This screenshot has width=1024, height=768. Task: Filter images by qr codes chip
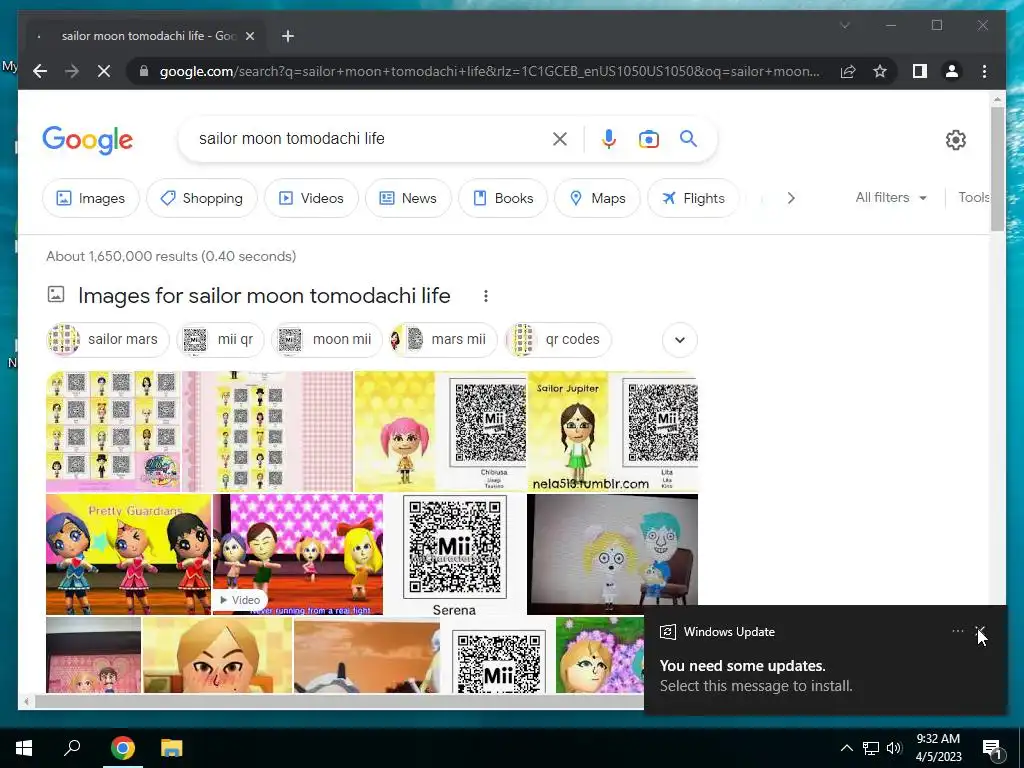(558, 340)
